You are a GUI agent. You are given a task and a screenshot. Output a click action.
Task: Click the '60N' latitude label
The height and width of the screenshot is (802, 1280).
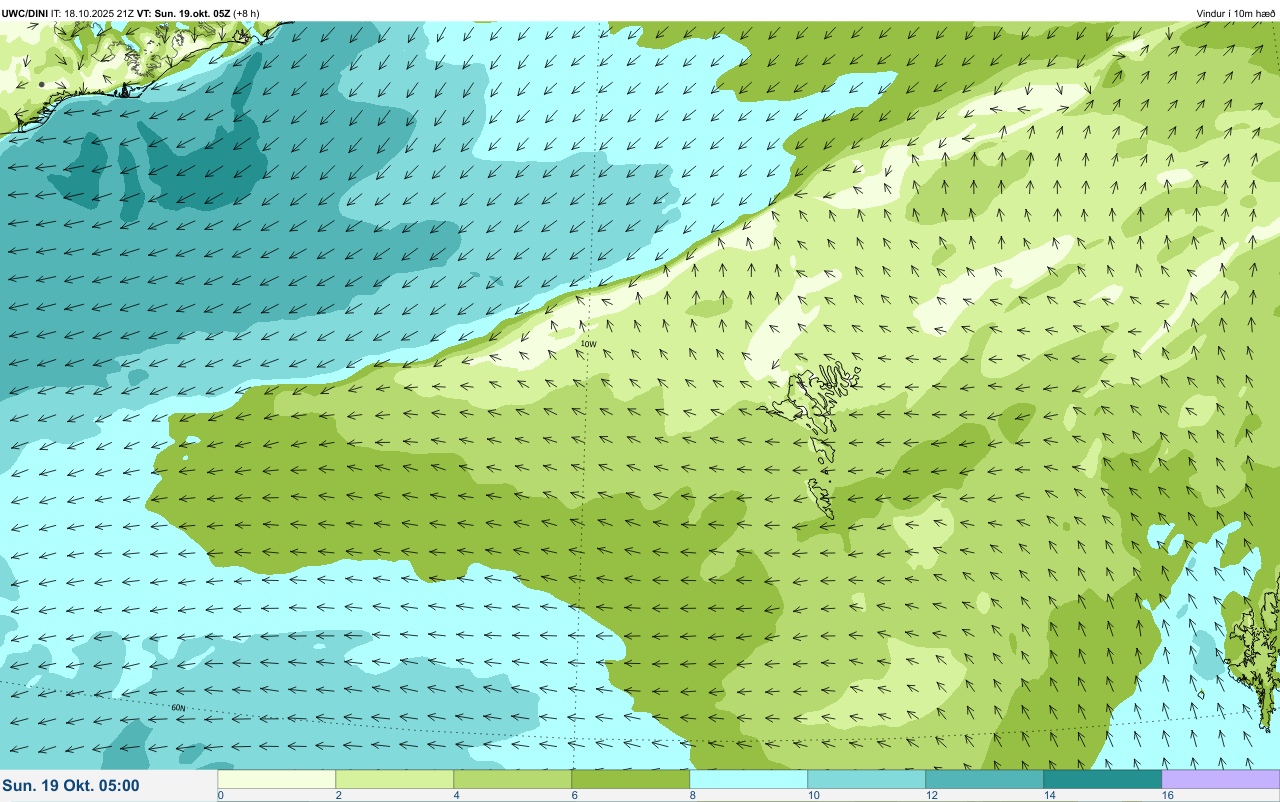178,708
